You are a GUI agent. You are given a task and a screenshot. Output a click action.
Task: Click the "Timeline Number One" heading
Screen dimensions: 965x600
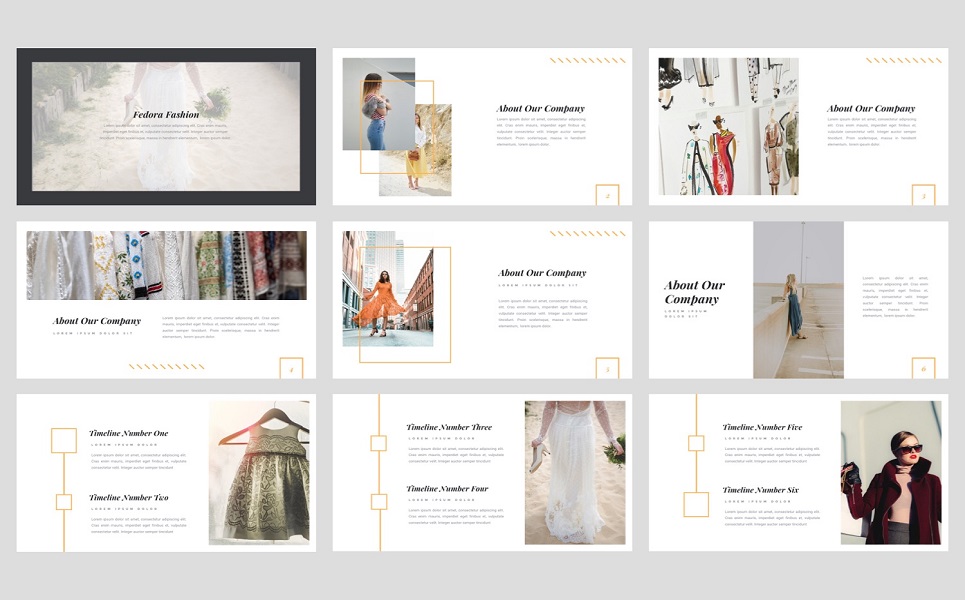point(129,433)
